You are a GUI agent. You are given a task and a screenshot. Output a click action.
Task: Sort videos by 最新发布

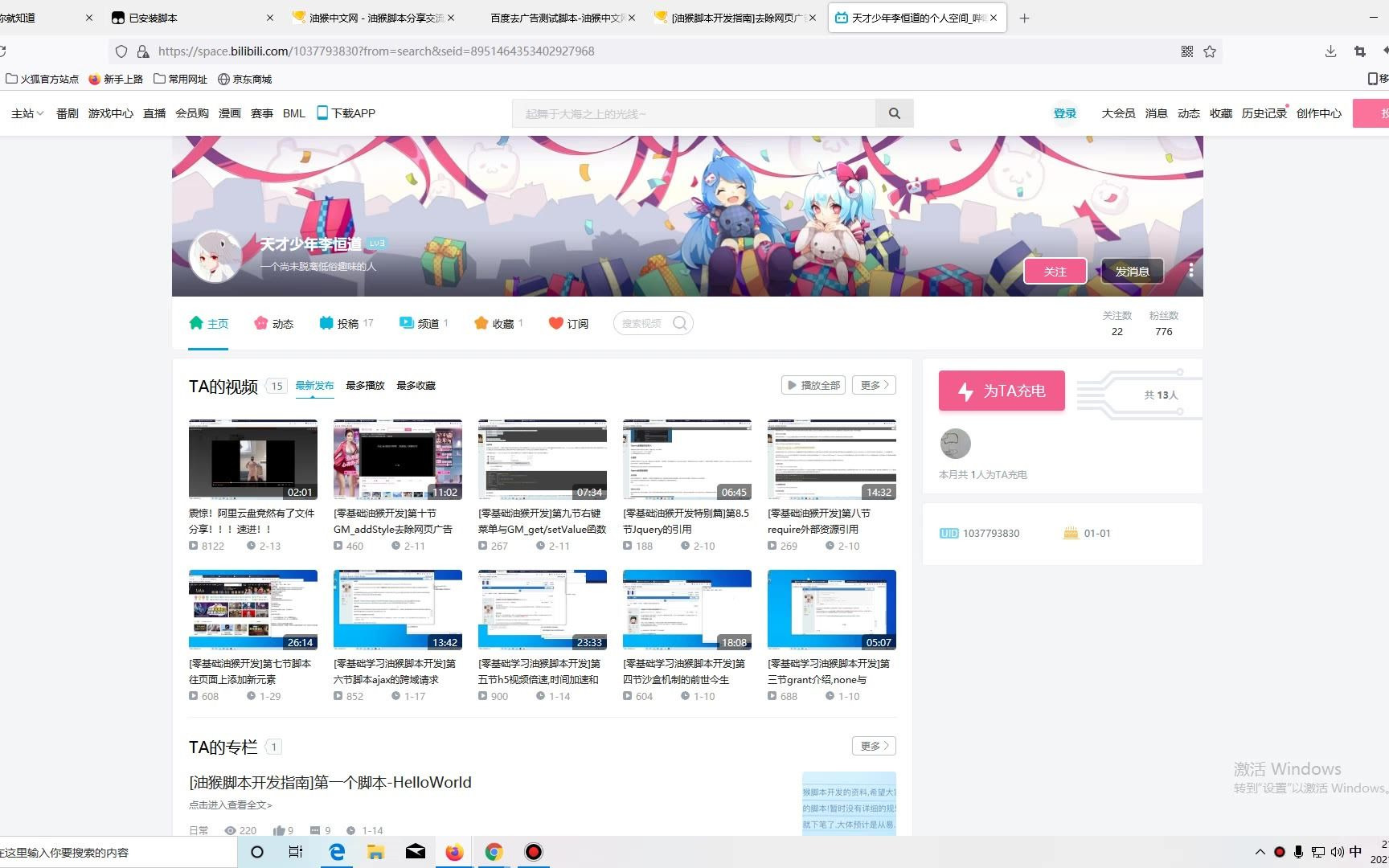point(314,386)
